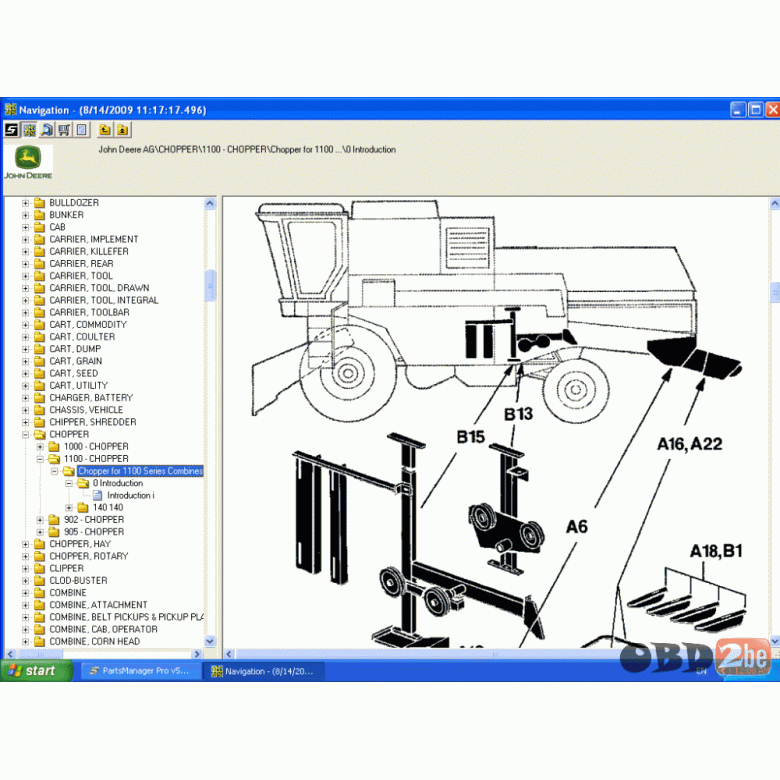Expand the CARRIER, IMPLEMENT node
This screenshot has width=780, height=780.
25,240
